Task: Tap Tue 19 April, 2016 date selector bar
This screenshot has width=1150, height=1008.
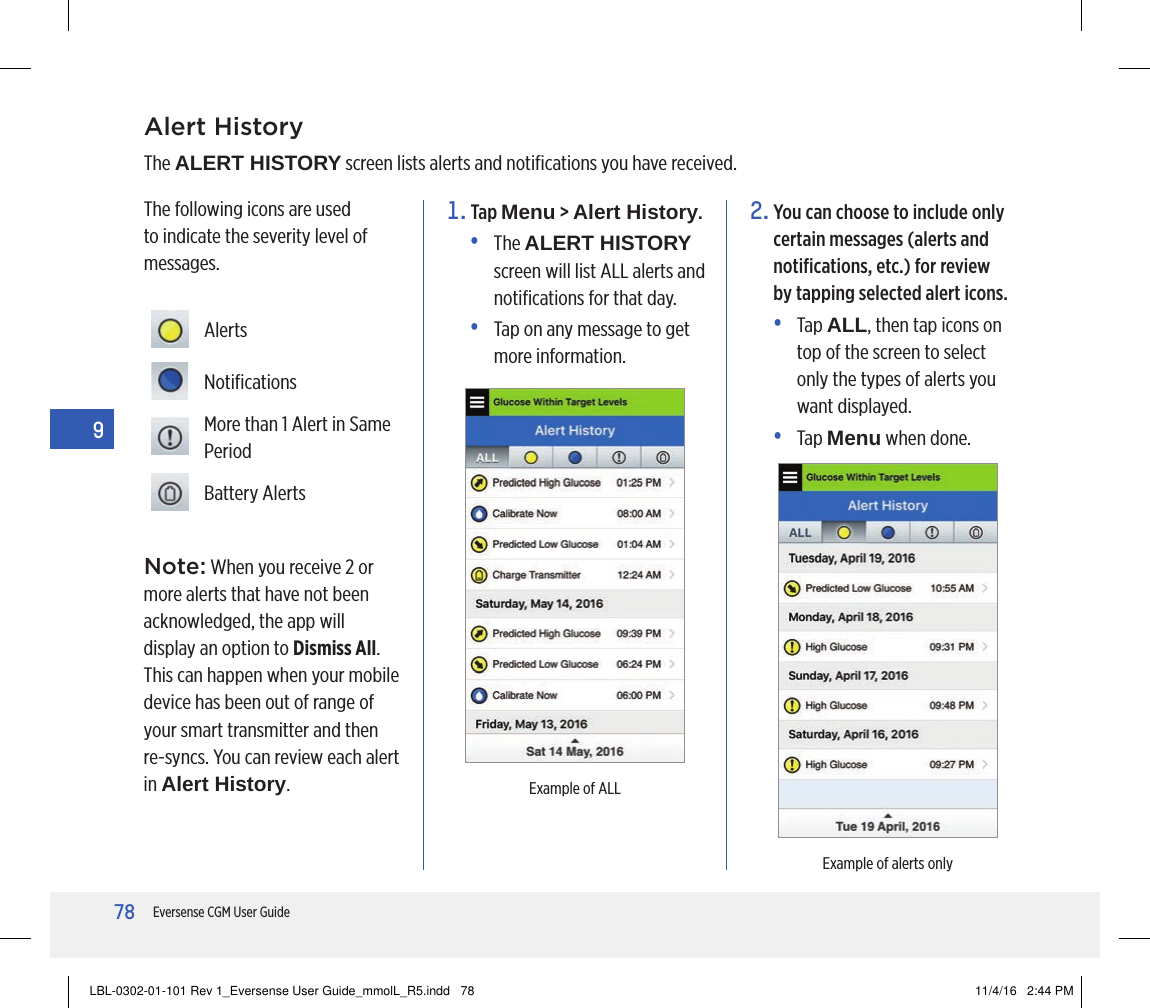Action: (x=888, y=824)
